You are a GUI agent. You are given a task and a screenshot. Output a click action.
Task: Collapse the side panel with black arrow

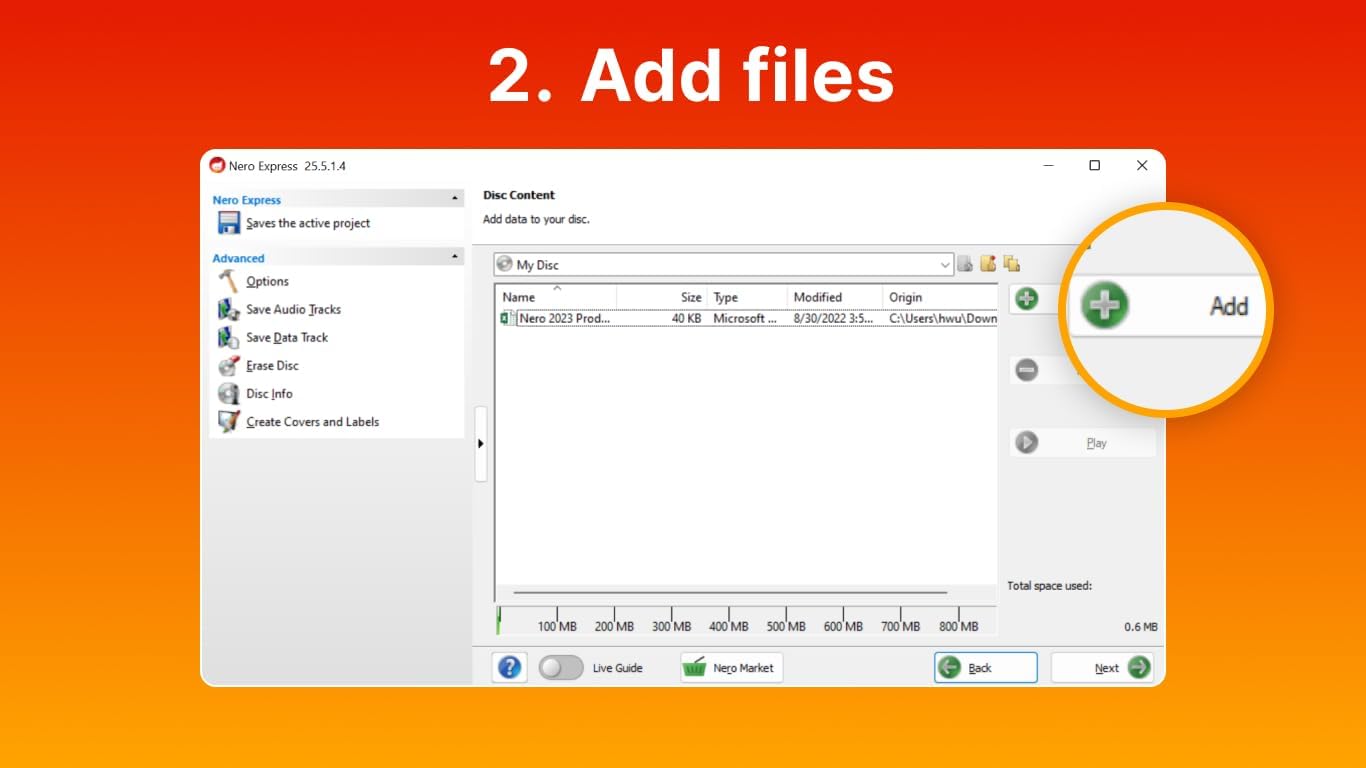click(481, 444)
